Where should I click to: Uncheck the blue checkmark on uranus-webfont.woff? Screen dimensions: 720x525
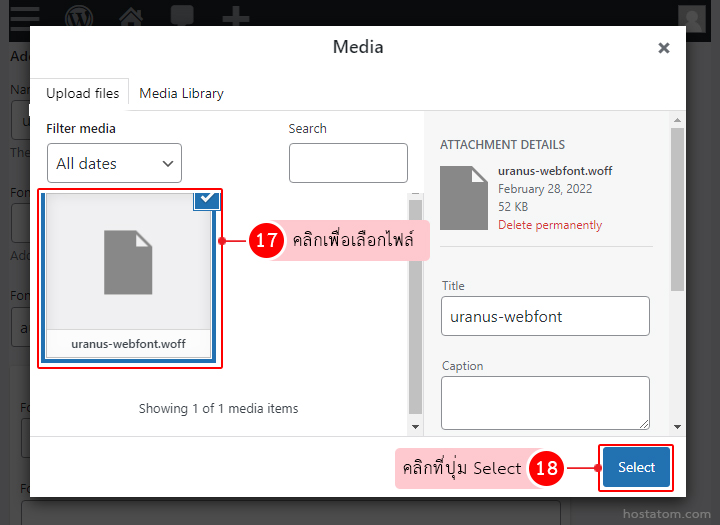pos(207,200)
